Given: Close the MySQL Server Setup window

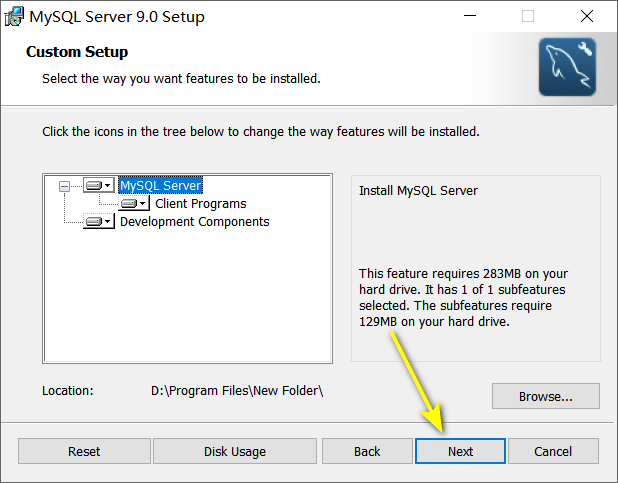Looking at the screenshot, I should (586, 16).
